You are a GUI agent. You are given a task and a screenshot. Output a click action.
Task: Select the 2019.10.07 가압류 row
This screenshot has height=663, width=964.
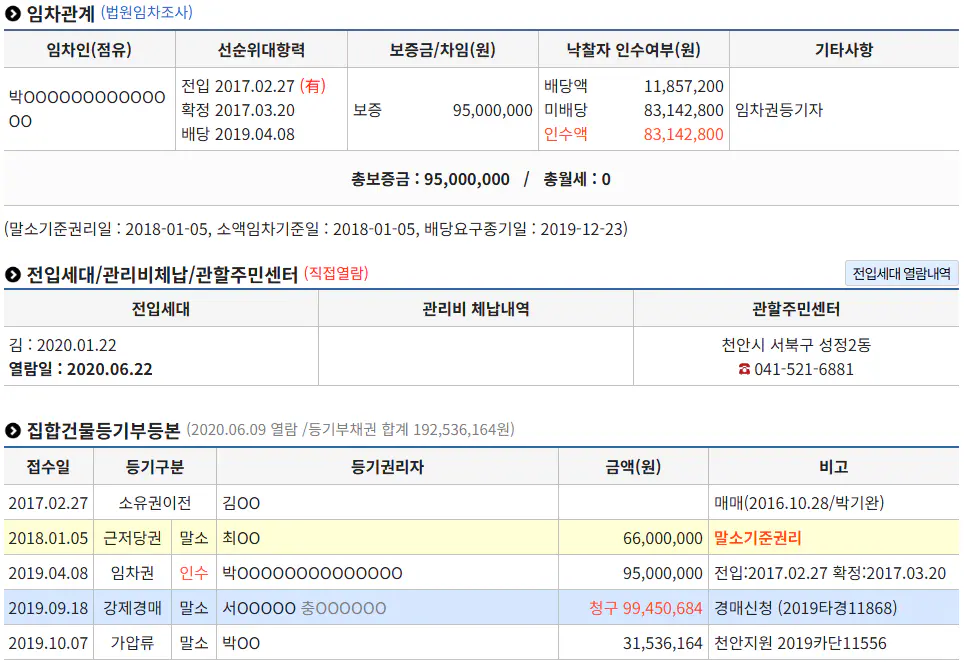pyautogui.click(x=481, y=643)
